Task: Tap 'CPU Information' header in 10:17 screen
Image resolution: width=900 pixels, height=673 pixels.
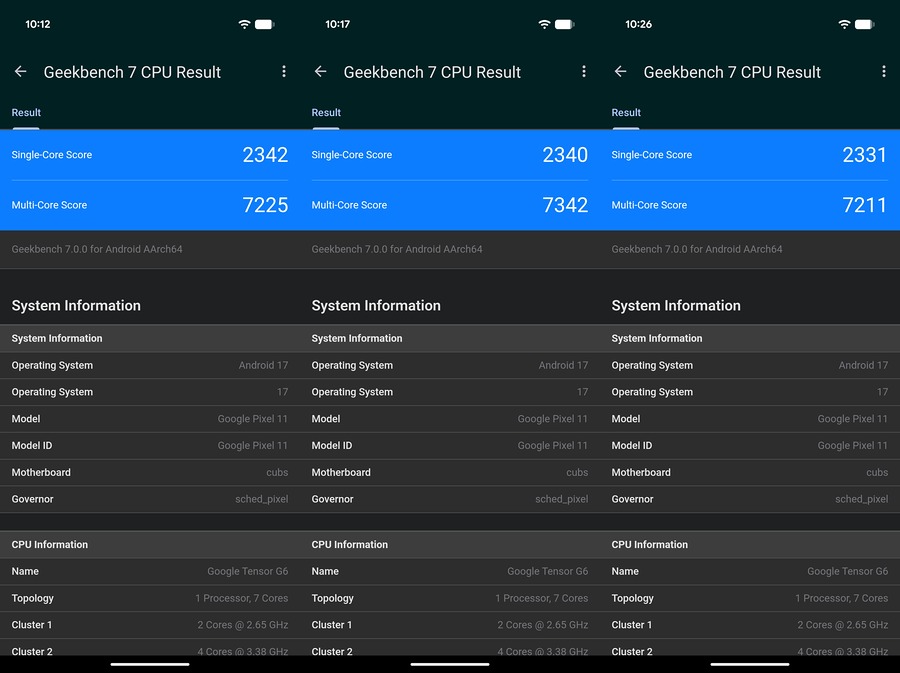Action: click(x=350, y=545)
